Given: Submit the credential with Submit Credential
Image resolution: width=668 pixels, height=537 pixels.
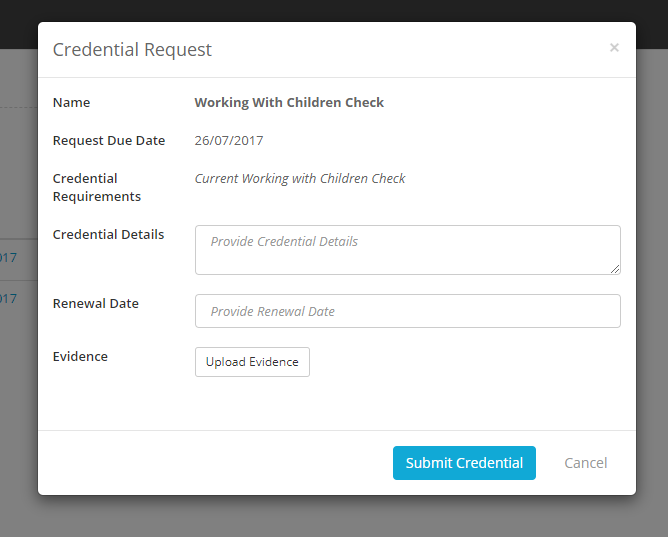Looking at the screenshot, I should pyautogui.click(x=464, y=463).
